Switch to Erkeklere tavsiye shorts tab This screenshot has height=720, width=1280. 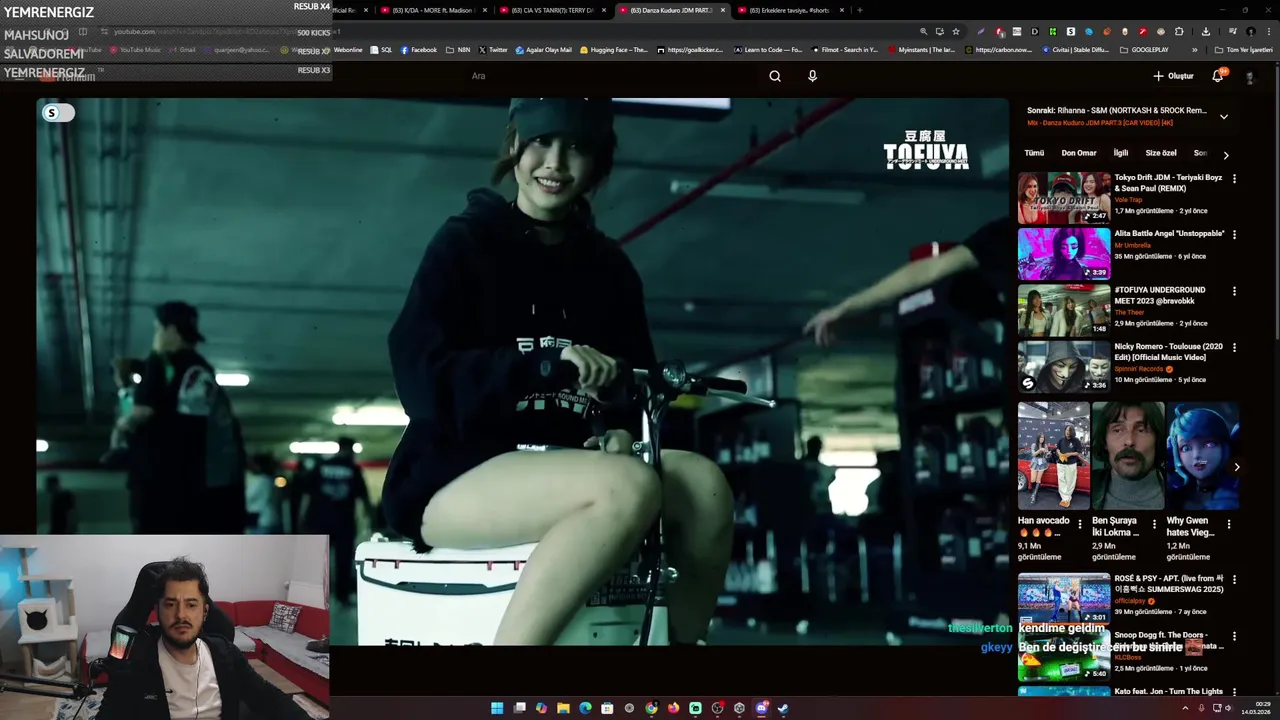[x=790, y=10]
